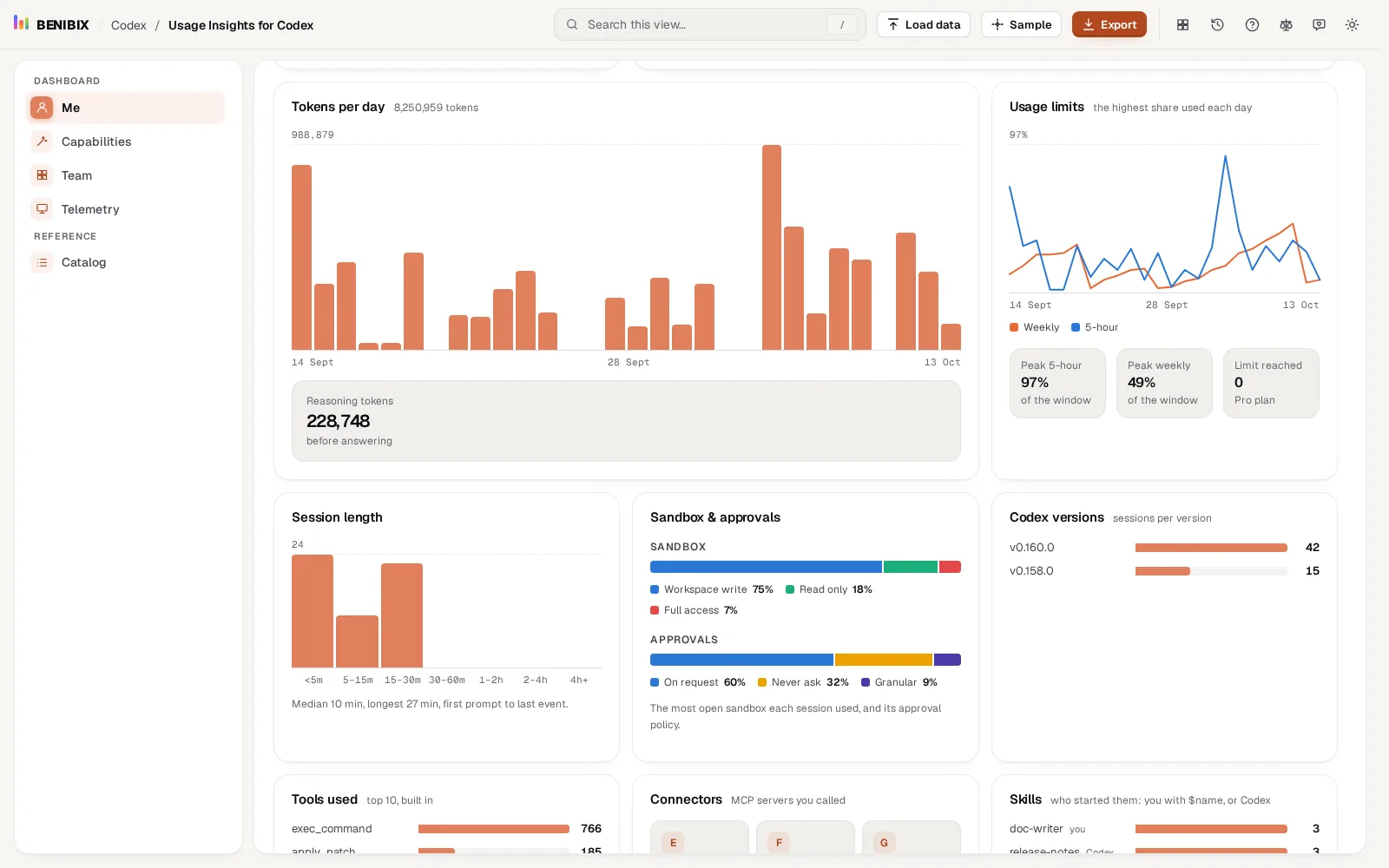
Task: Click the blue On request approvals segment
Action: click(741, 660)
